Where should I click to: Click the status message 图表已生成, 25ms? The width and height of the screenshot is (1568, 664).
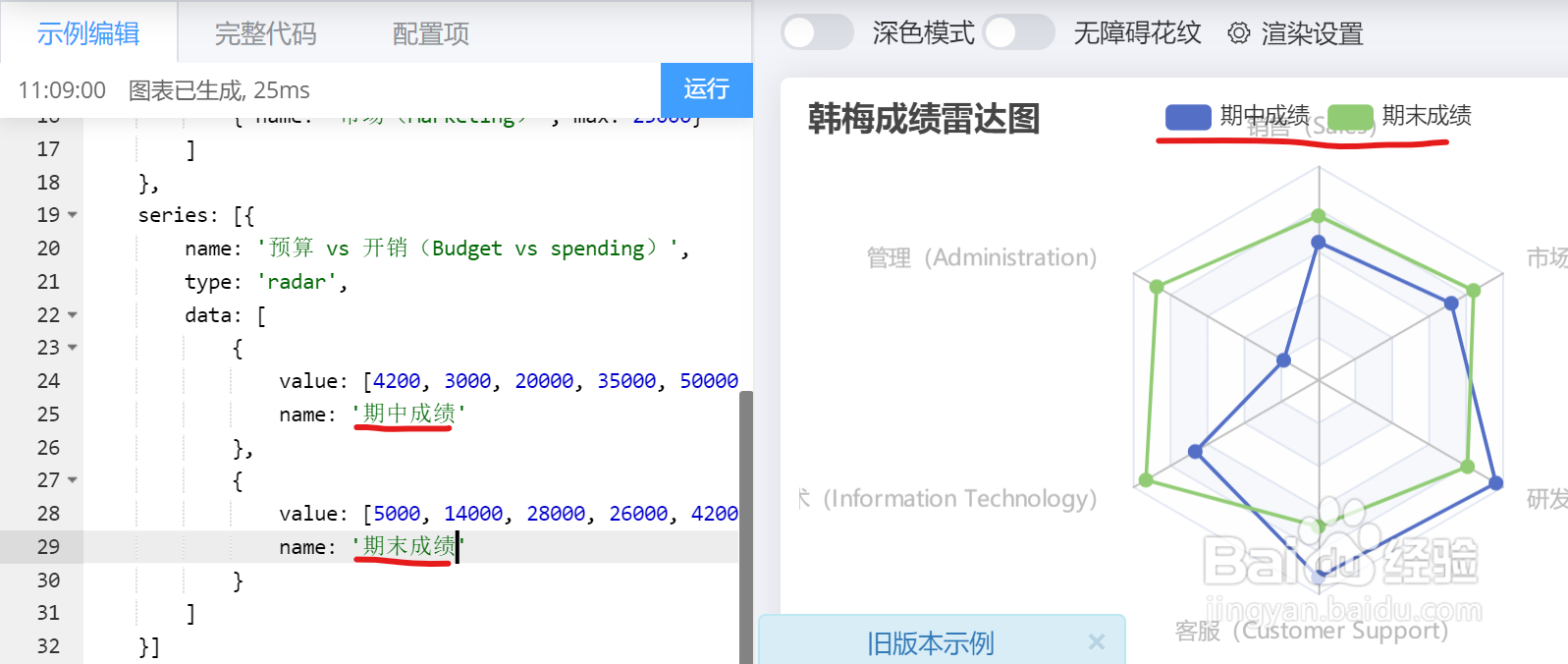[x=219, y=90]
